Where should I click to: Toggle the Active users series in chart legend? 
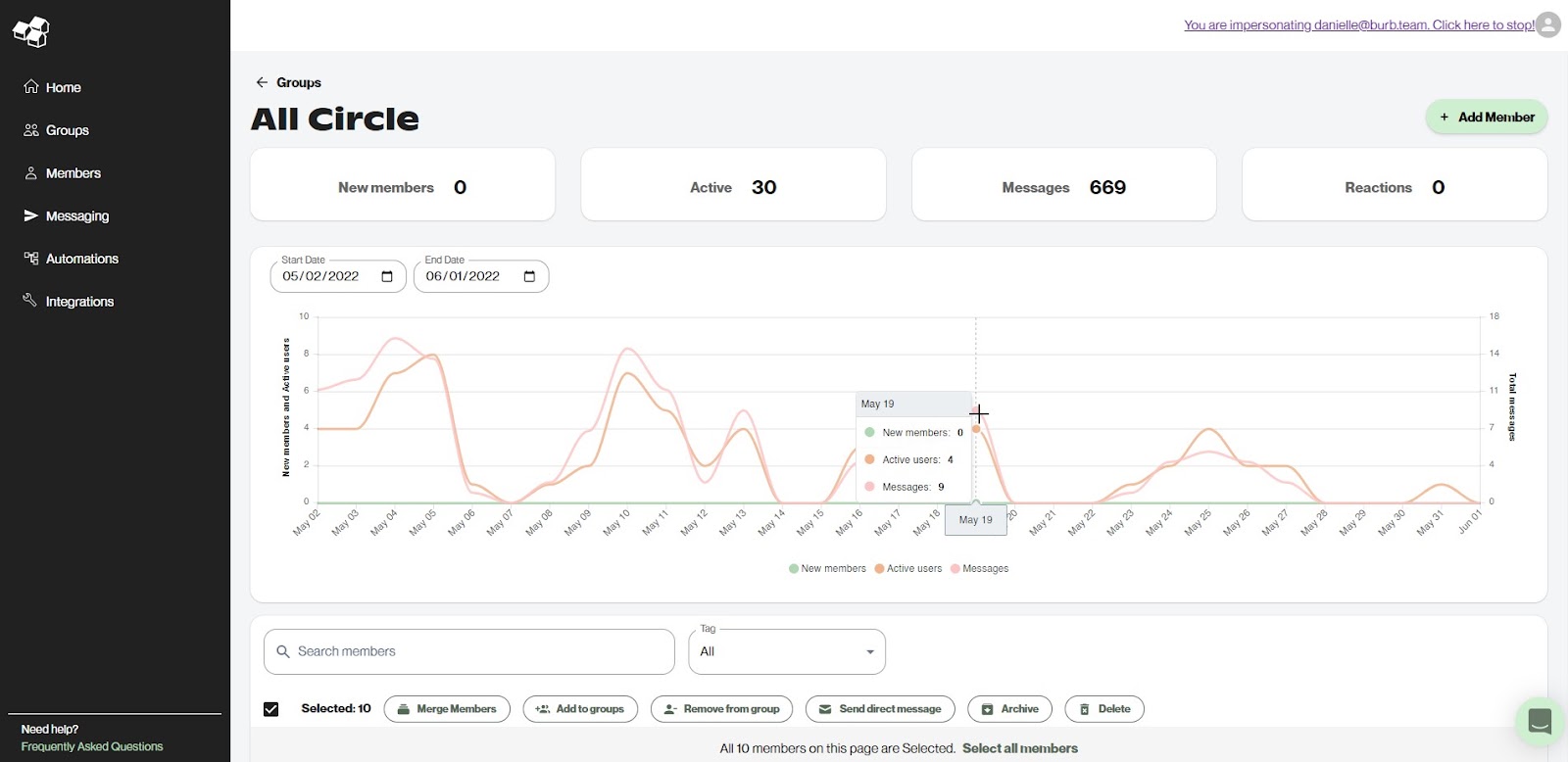(908, 568)
